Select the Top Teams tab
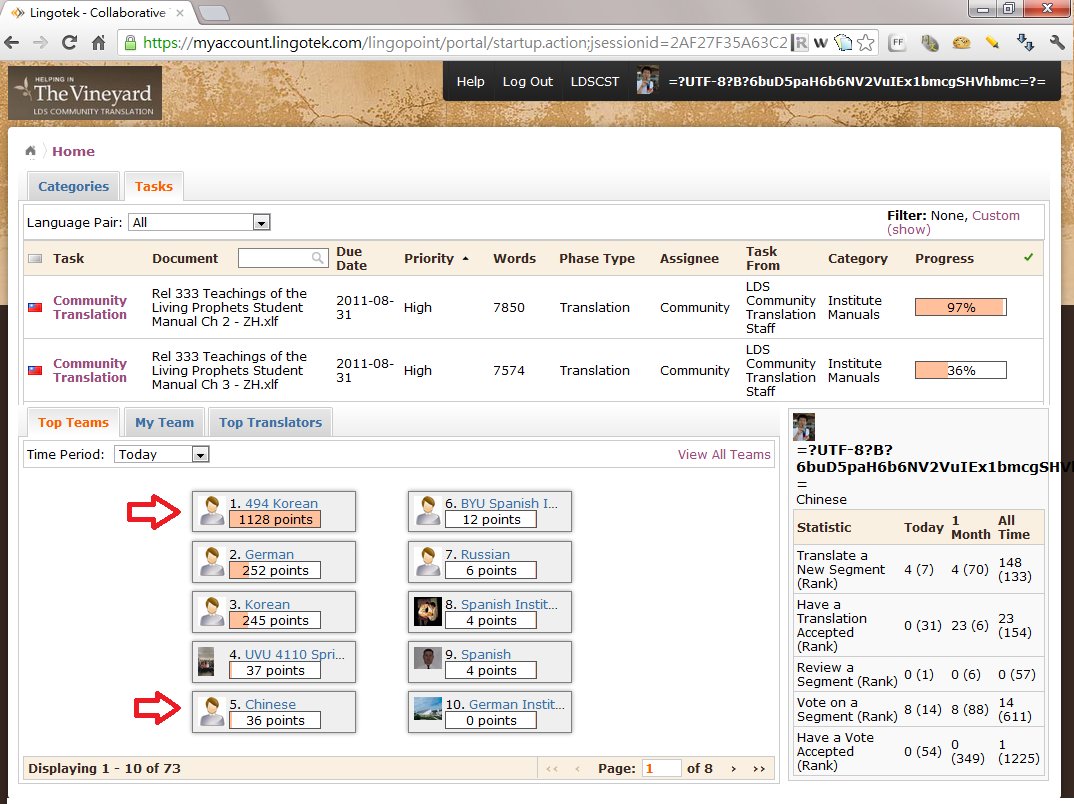The height and width of the screenshot is (804, 1074). [73, 423]
